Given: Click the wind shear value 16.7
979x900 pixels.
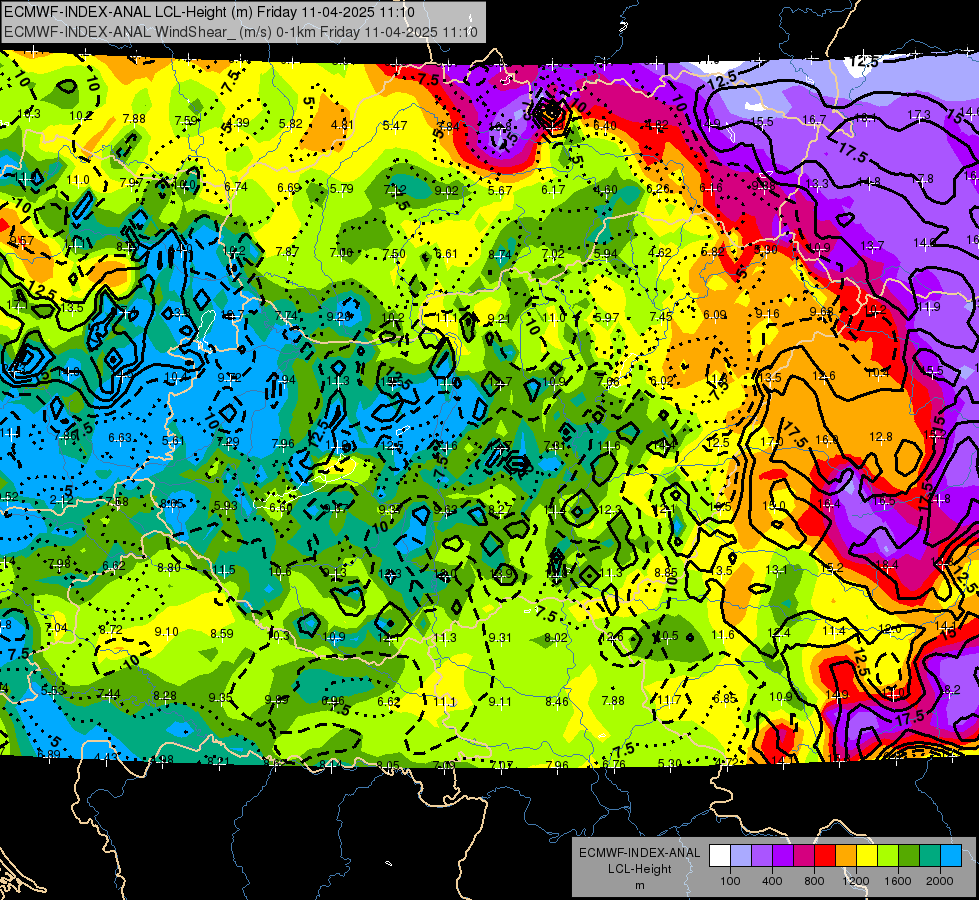Looking at the screenshot, I should pos(814,119).
